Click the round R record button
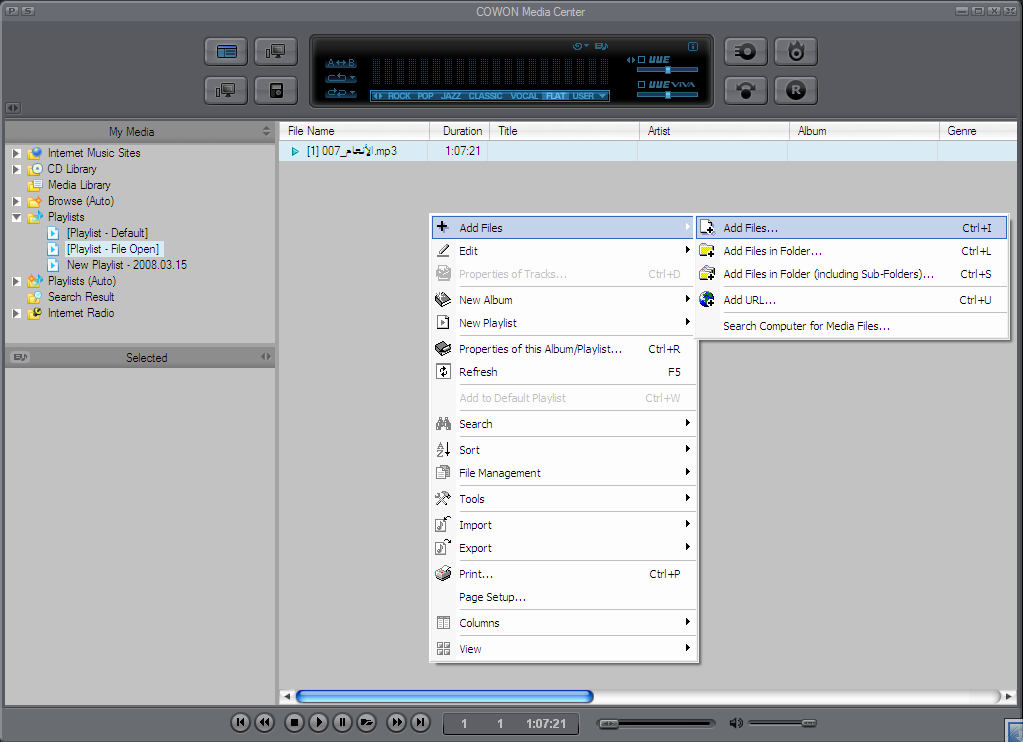 (x=796, y=91)
